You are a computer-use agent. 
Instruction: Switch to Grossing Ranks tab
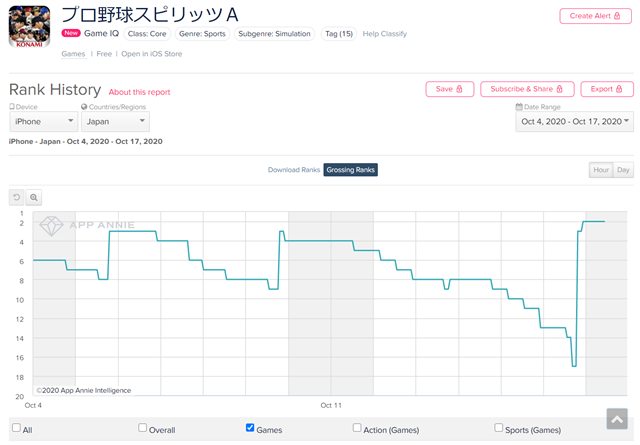point(351,170)
